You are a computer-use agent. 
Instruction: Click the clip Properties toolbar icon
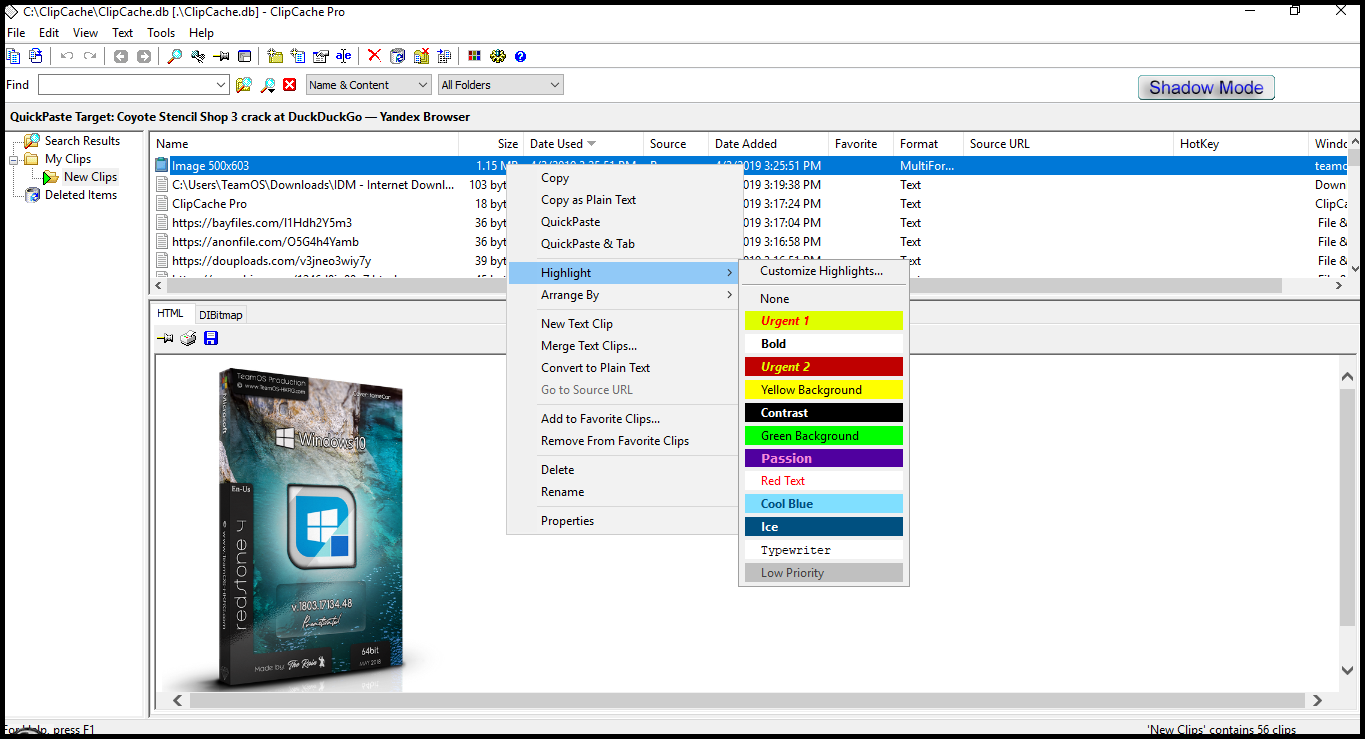pos(321,56)
